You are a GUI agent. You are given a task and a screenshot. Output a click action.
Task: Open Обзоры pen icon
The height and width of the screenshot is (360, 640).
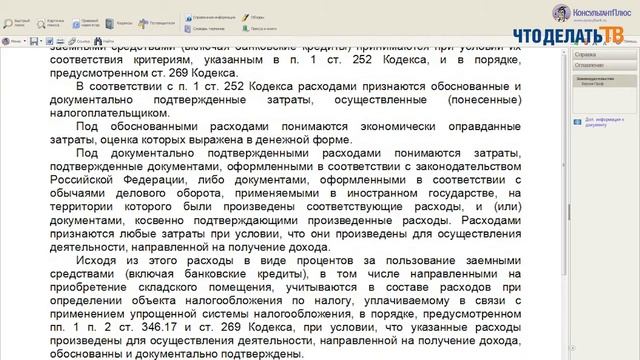[245, 18]
